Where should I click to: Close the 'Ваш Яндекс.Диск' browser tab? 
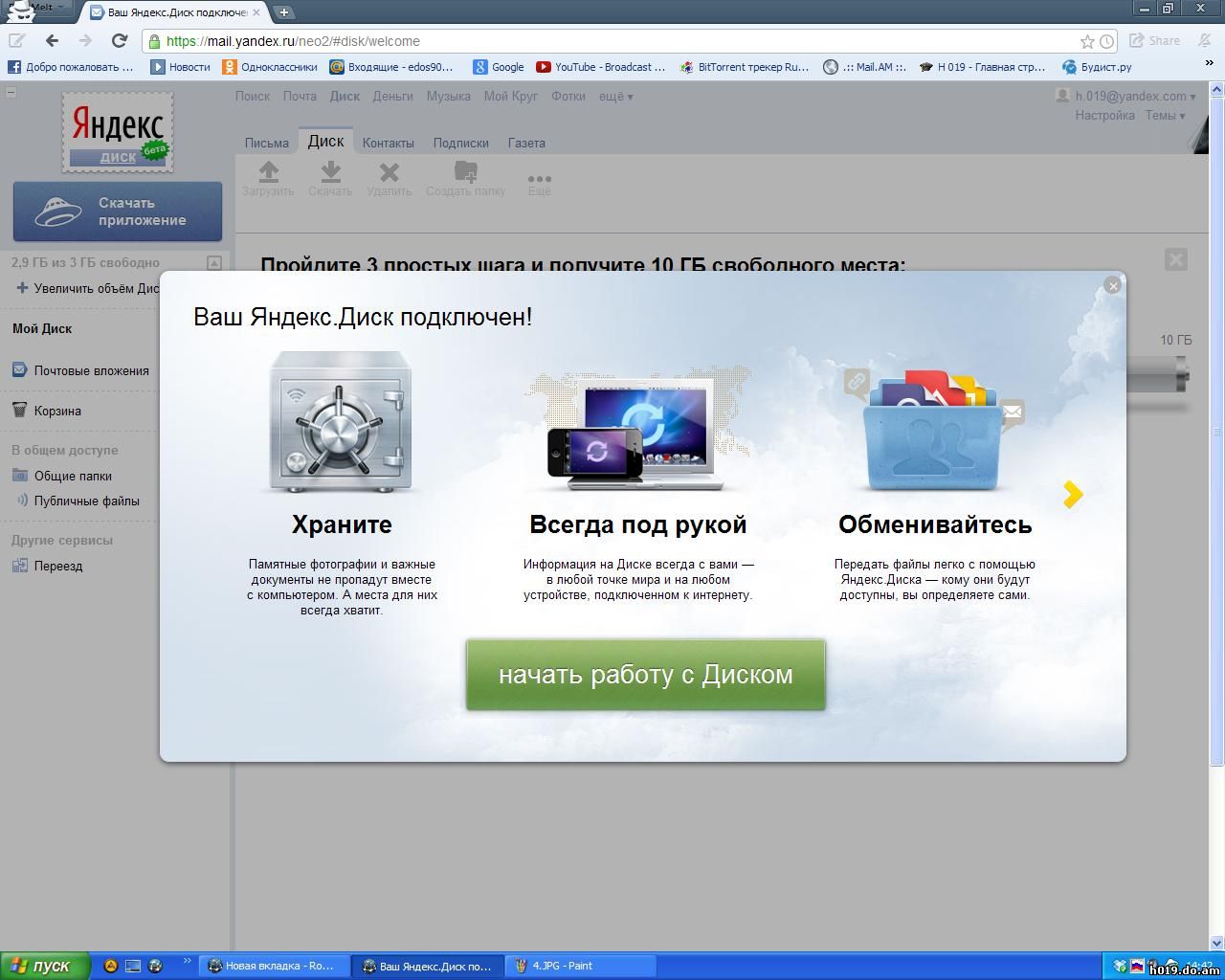point(256,12)
